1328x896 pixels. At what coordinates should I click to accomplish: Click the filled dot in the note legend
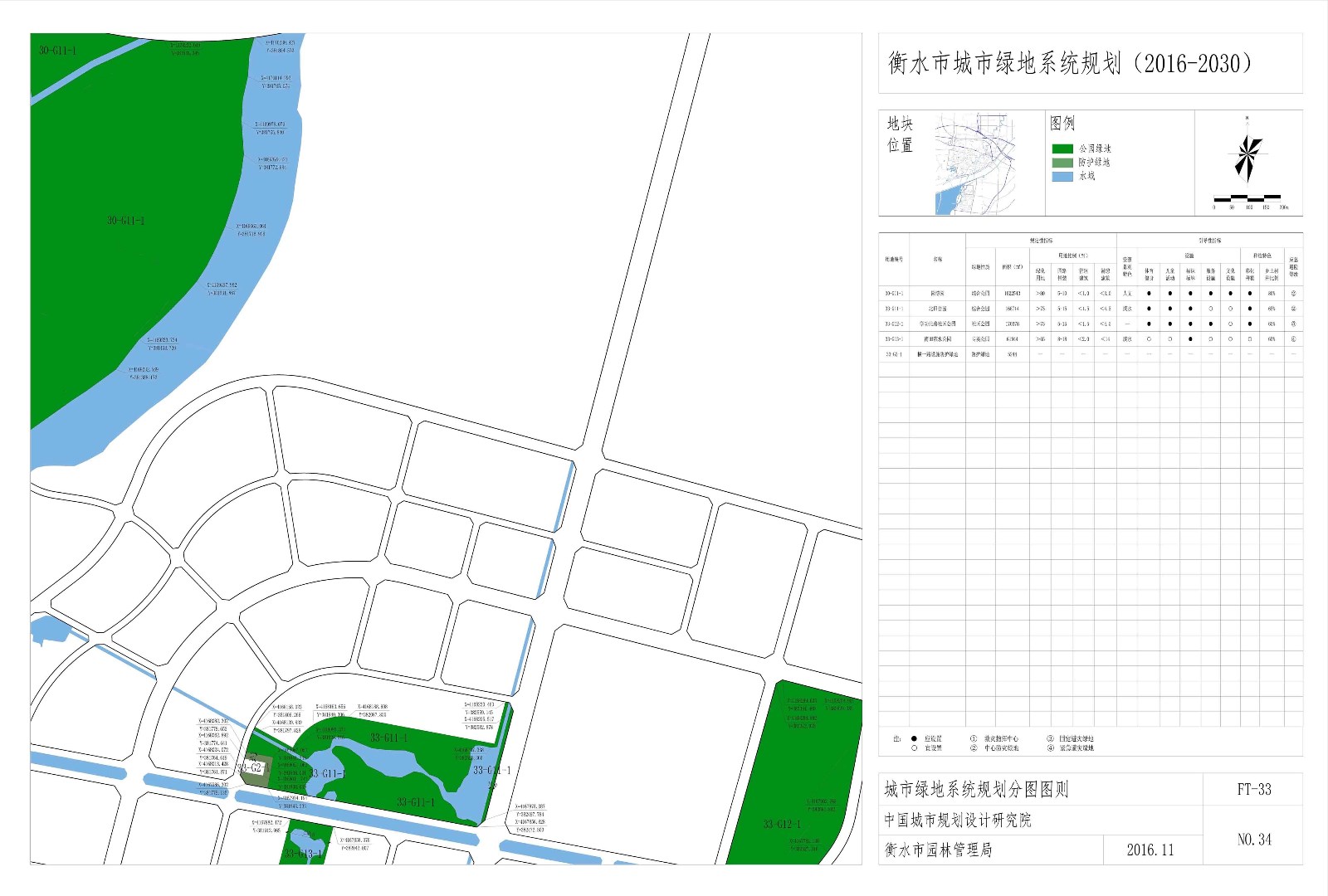coord(914,738)
